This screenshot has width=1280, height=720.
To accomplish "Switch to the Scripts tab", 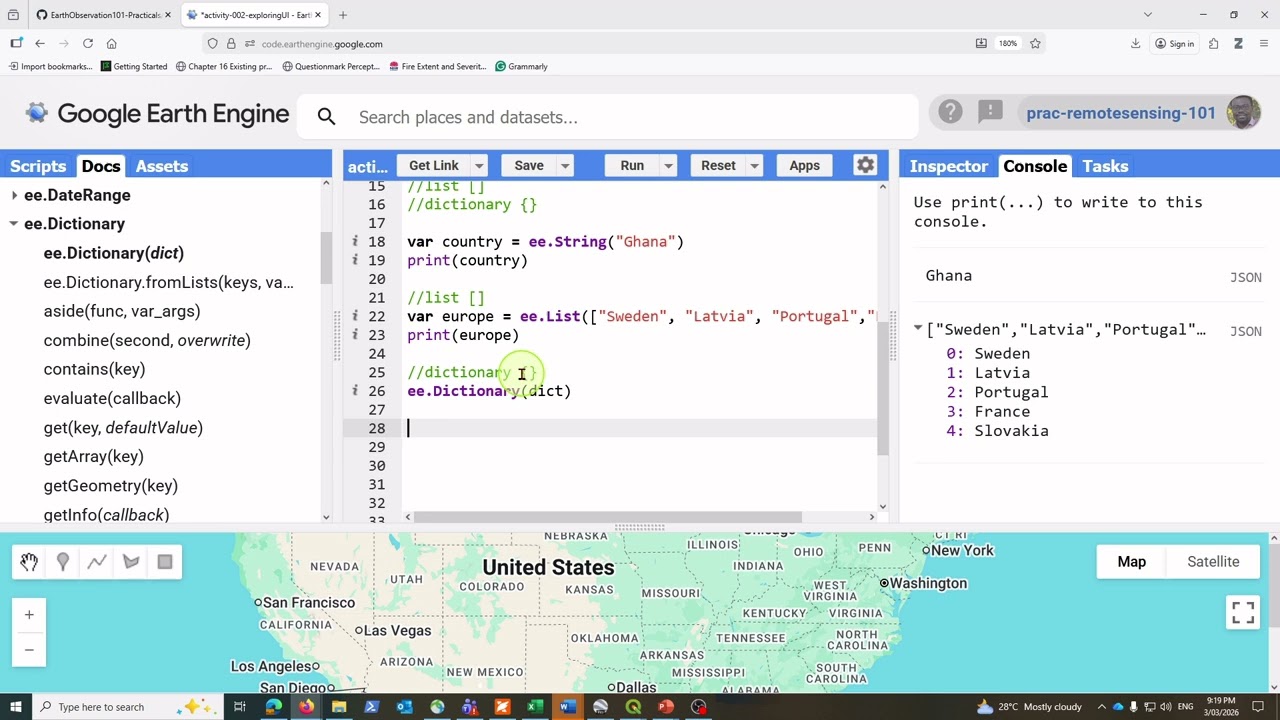I will (x=38, y=166).
